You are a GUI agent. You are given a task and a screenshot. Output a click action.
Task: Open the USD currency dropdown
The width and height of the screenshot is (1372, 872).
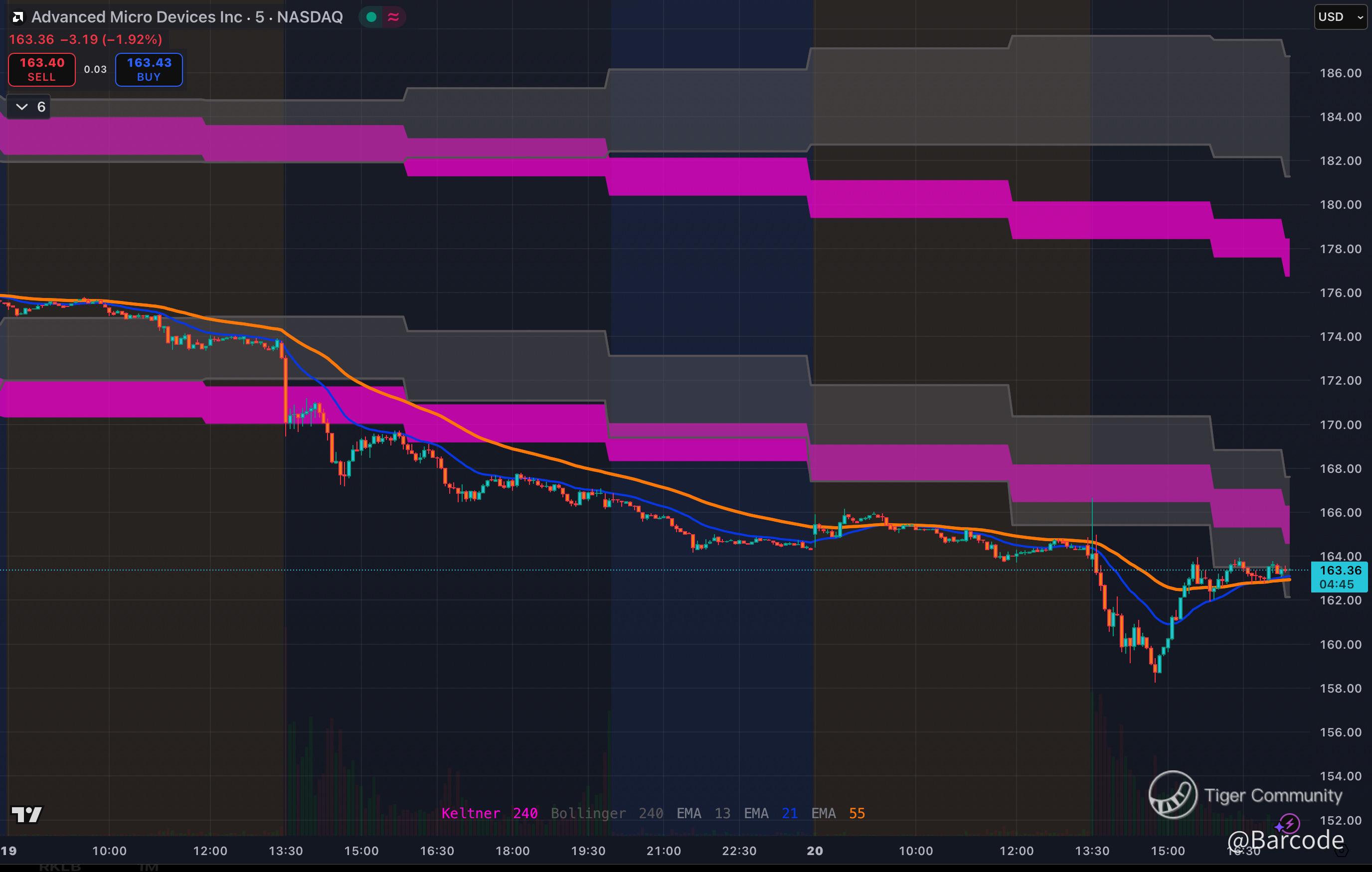(1340, 17)
